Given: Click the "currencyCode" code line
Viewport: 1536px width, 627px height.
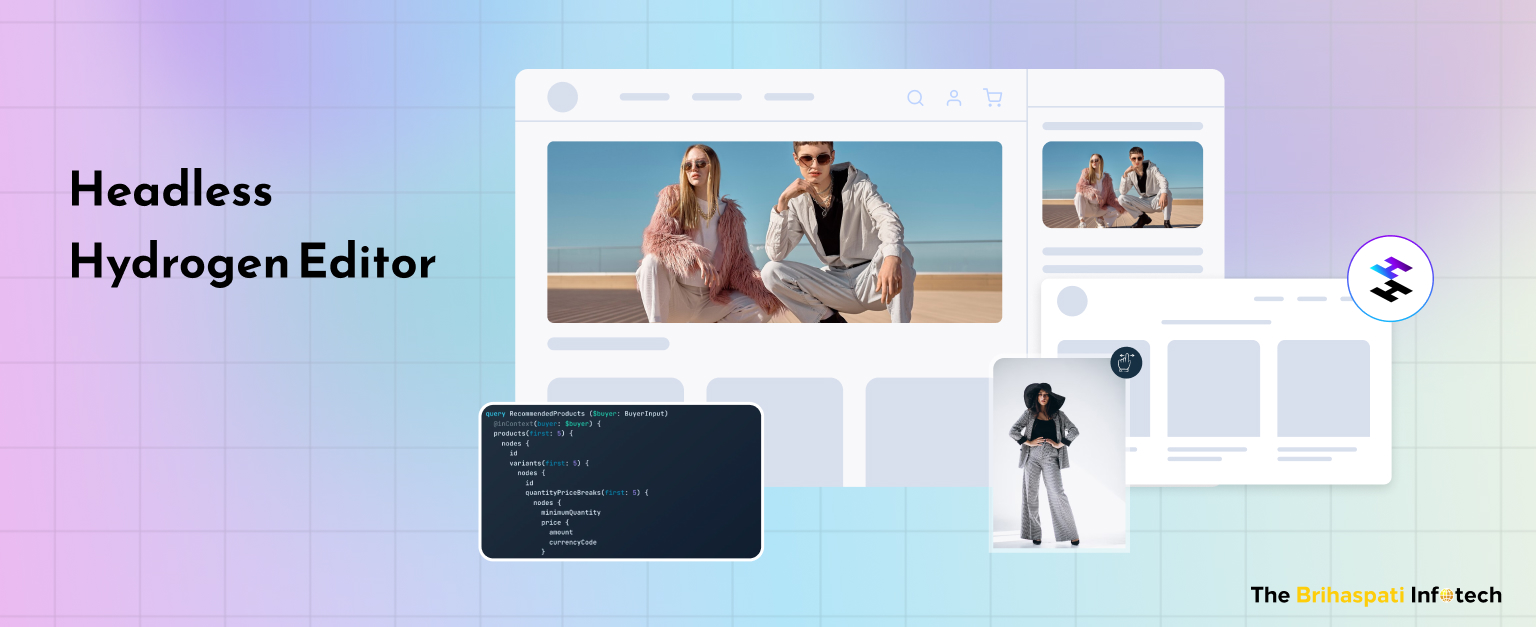Looking at the screenshot, I should pos(573,542).
